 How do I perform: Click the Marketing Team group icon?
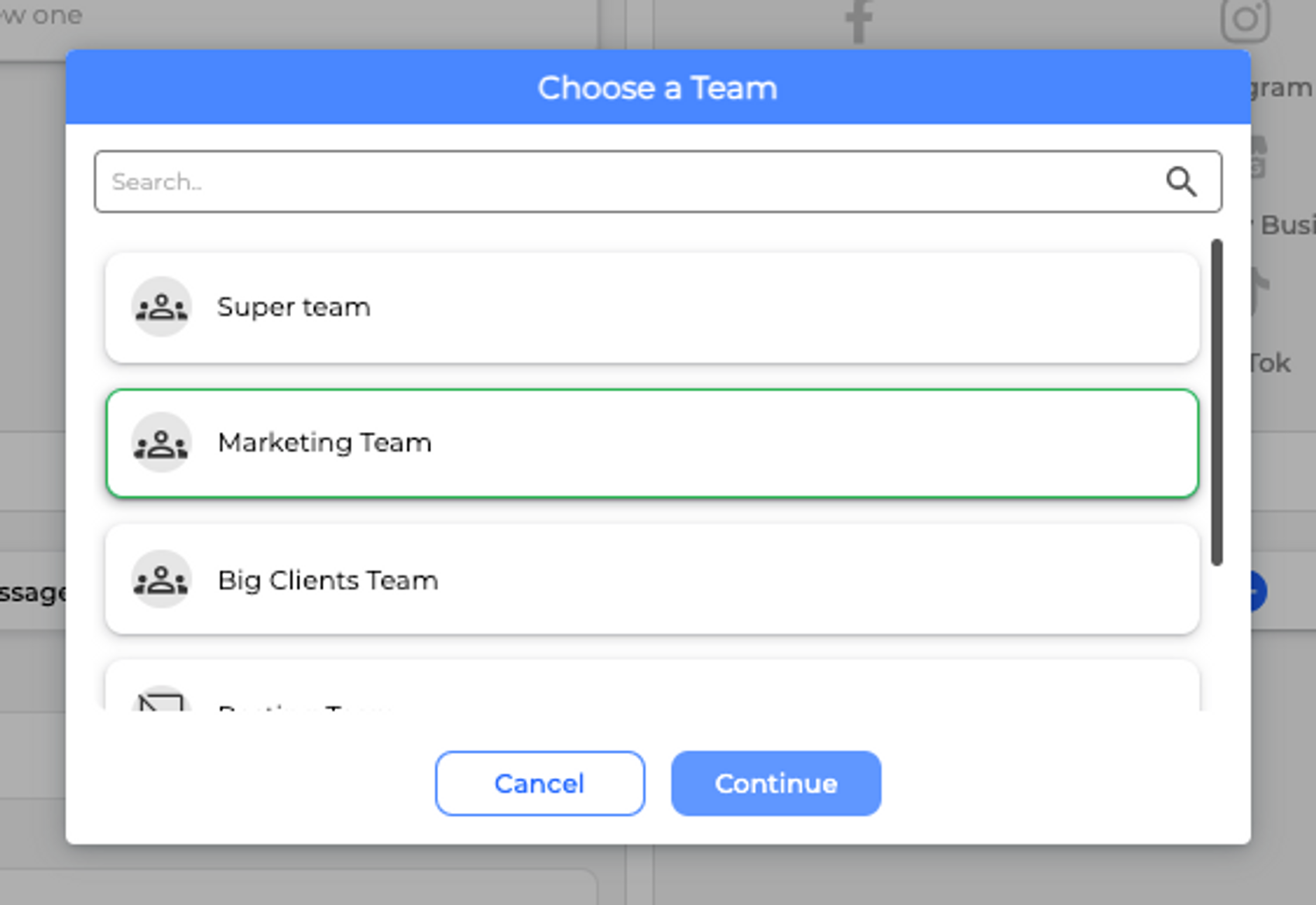tap(161, 443)
